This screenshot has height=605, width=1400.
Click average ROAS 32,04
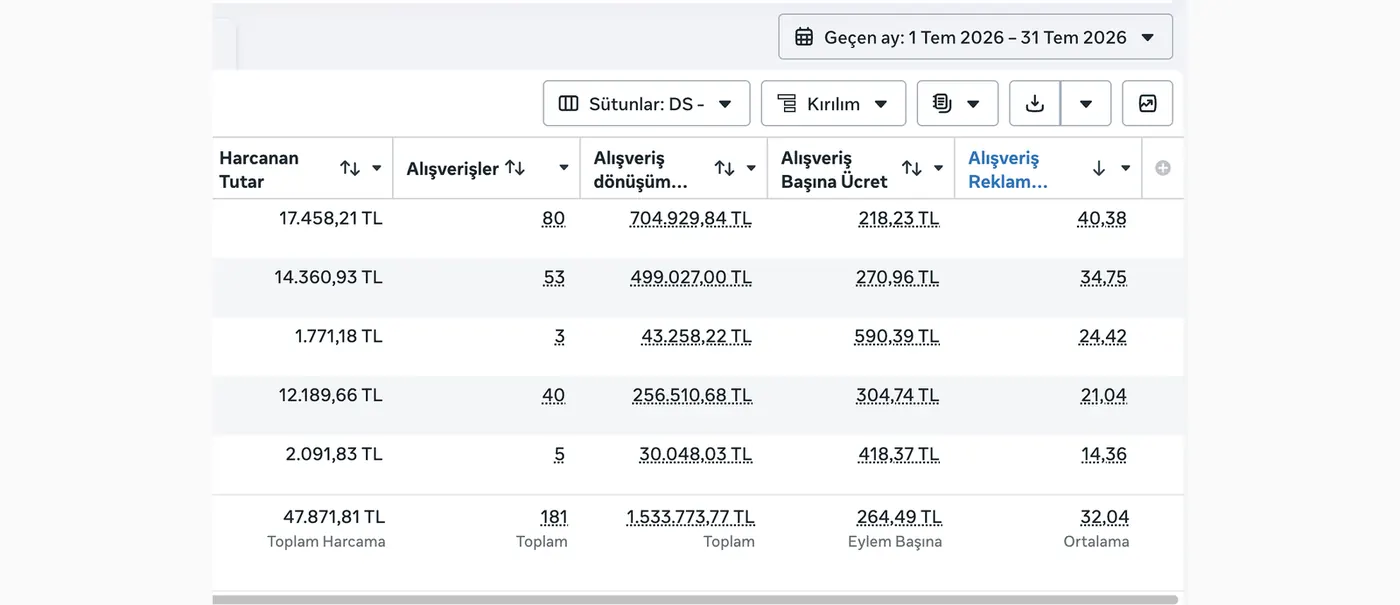tap(1105, 518)
